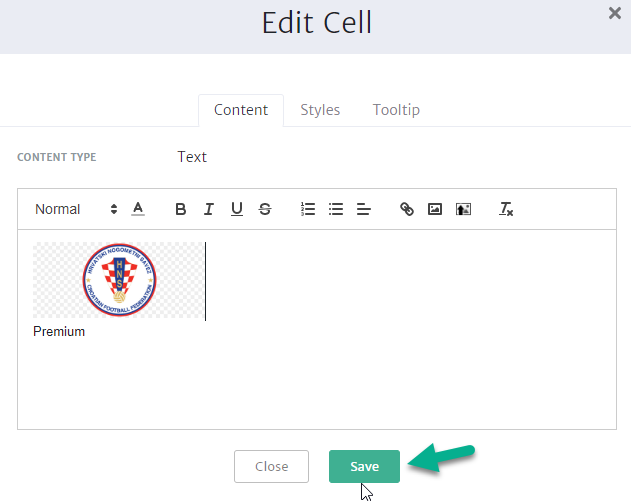
Task: Click the word Premium in the editor
Action: (59, 332)
